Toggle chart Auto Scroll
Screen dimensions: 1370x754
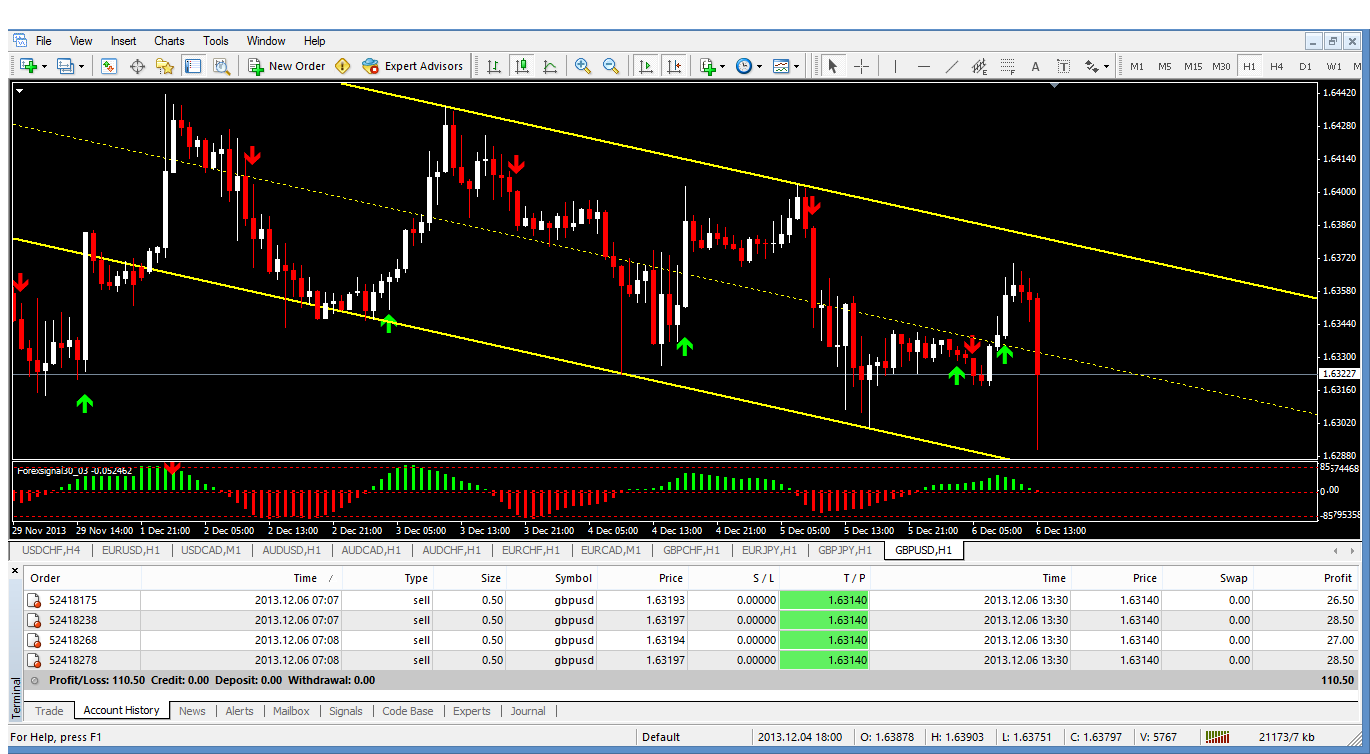646,66
